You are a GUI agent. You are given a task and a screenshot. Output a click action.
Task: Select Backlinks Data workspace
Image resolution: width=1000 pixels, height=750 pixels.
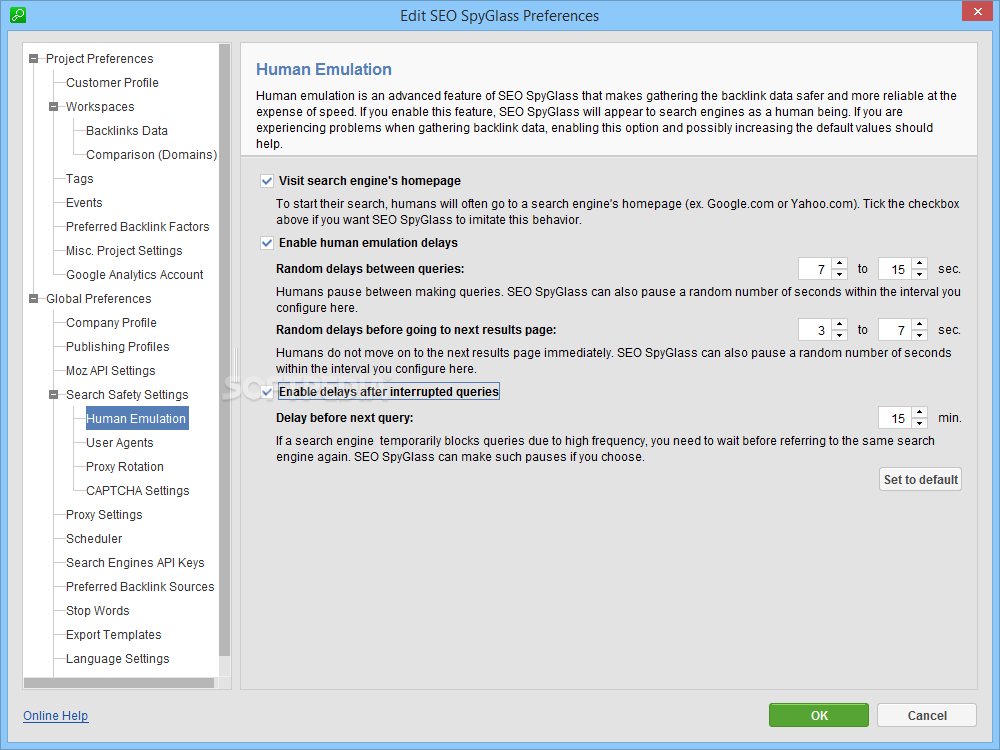[x=127, y=131]
